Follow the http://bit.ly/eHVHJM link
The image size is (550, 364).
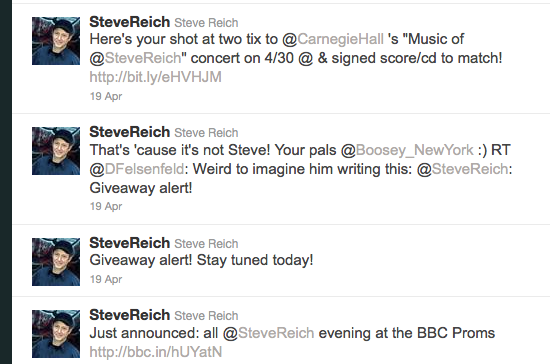(155, 77)
